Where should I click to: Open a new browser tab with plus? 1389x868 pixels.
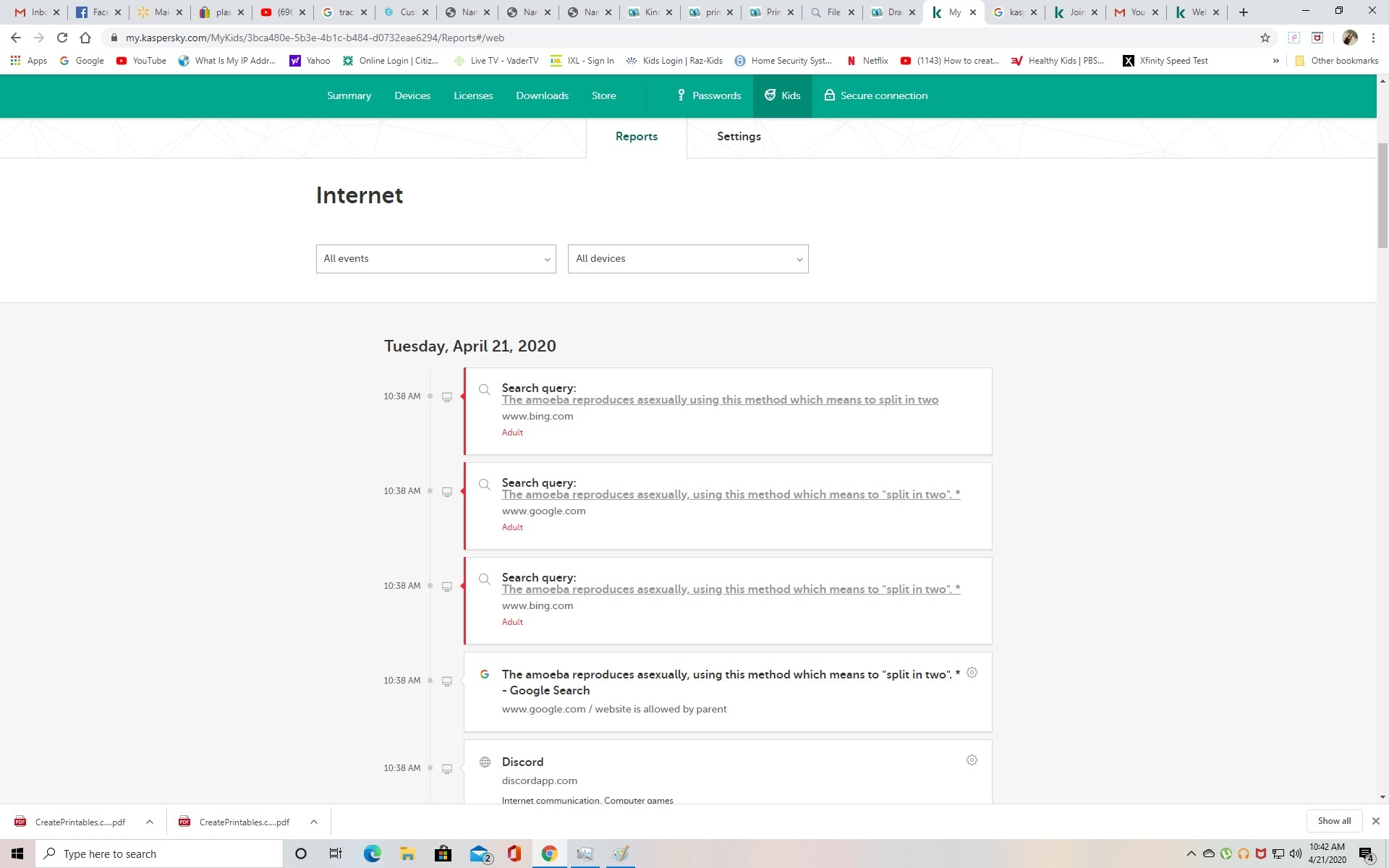pyautogui.click(x=1244, y=12)
